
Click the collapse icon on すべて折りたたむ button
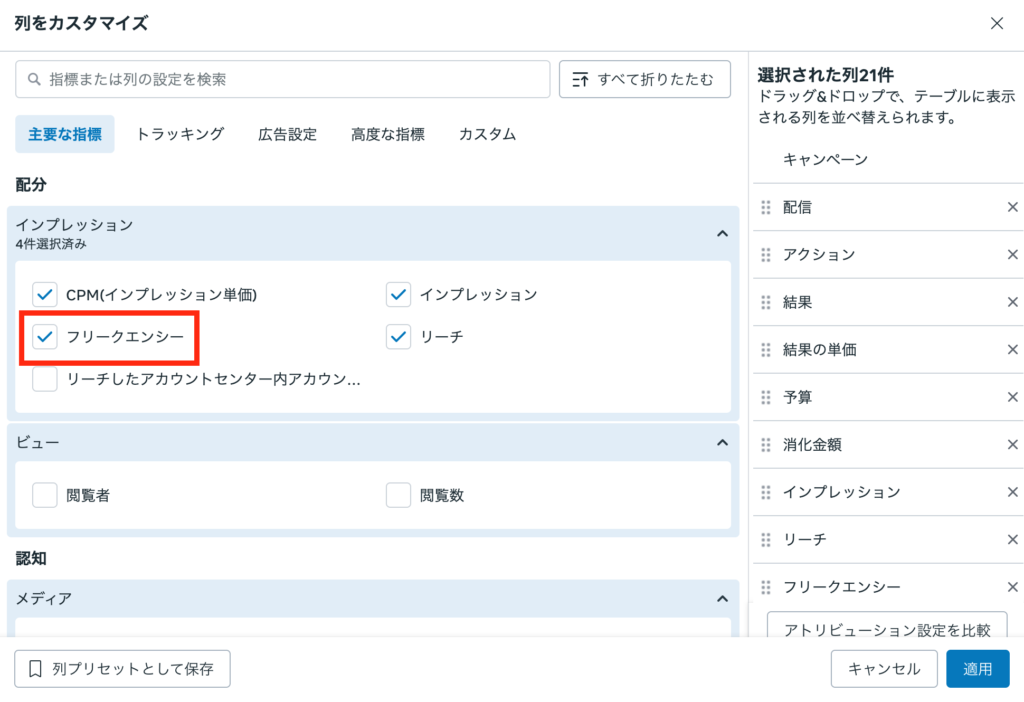tap(582, 78)
